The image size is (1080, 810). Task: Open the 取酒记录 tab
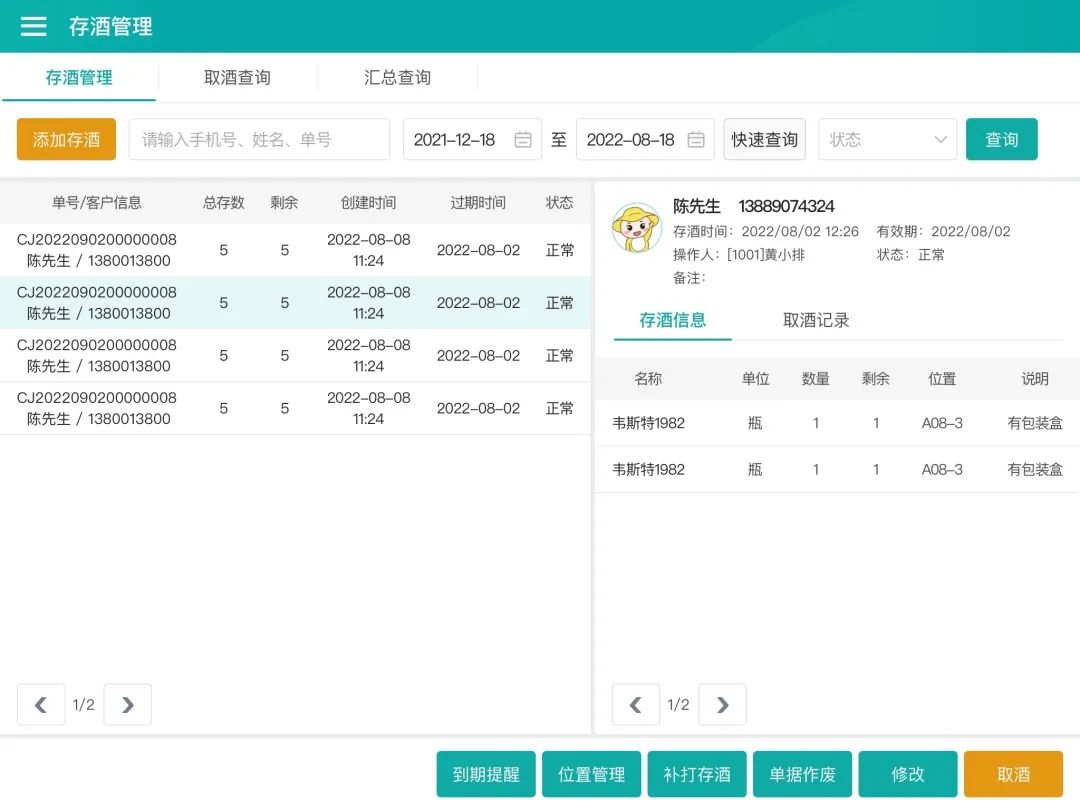[x=816, y=321]
